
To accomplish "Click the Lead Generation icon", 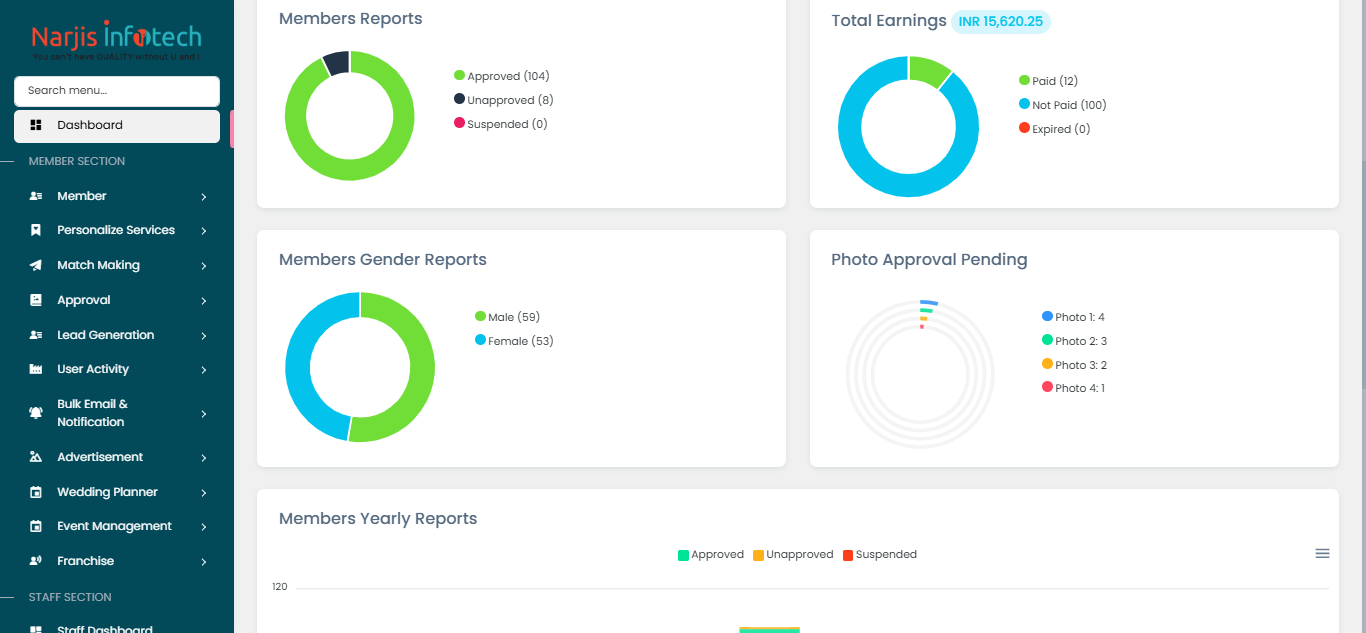I will (x=36, y=335).
